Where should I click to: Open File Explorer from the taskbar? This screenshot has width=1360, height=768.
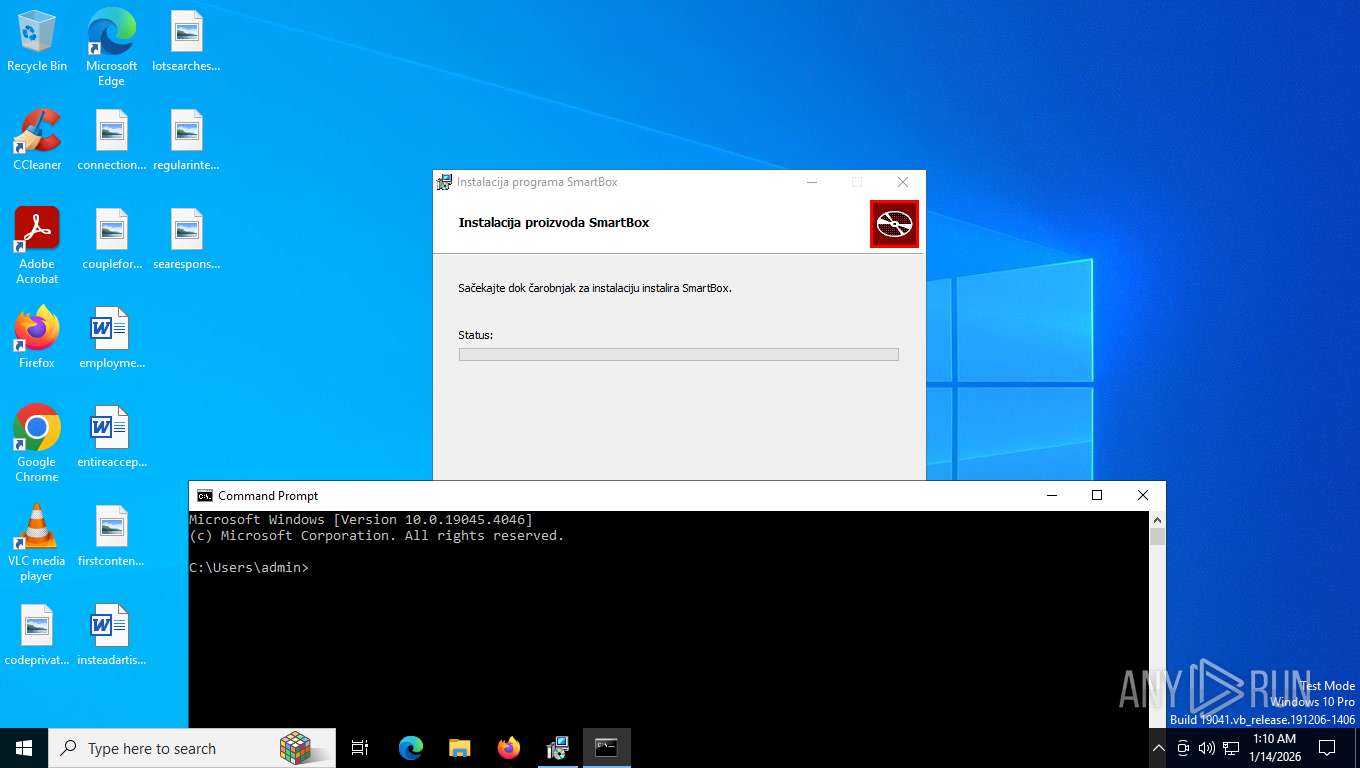pyautogui.click(x=459, y=748)
